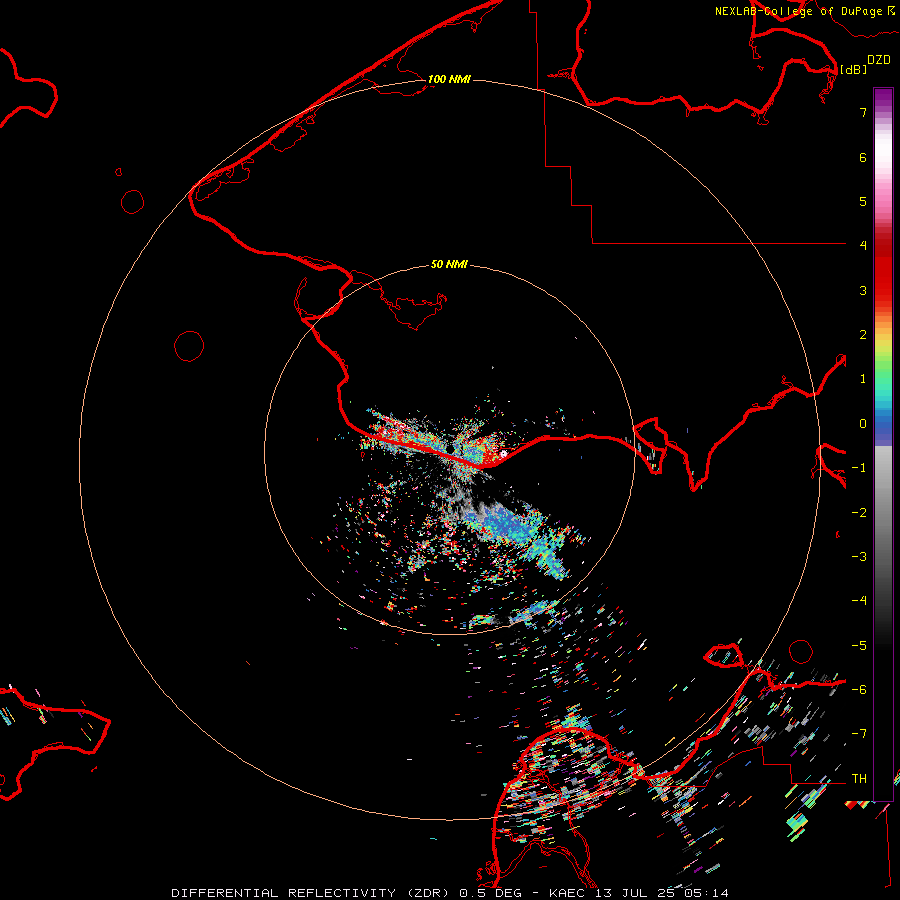Click the TH threshold label on the scale
This screenshot has width=900, height=900.
(859, 779)
